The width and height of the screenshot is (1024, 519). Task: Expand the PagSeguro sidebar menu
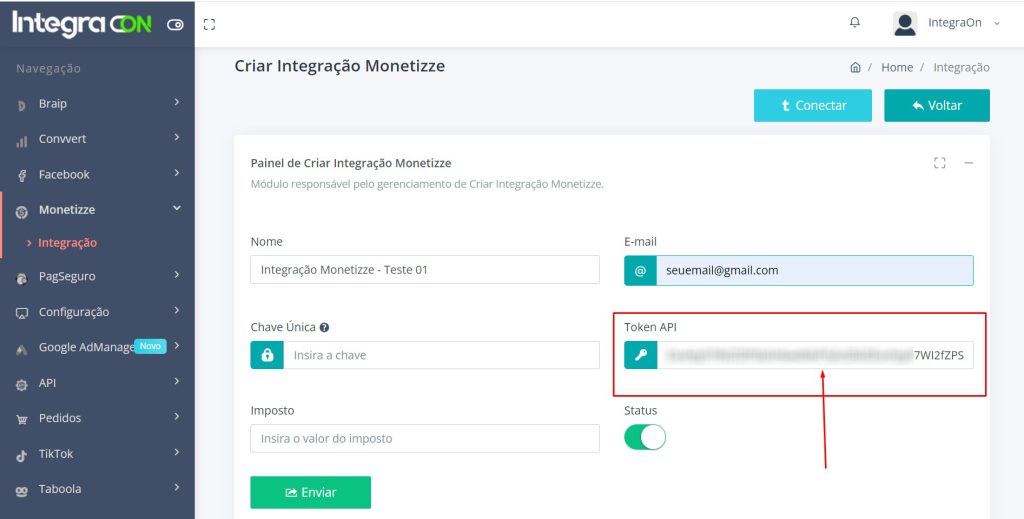97,276
